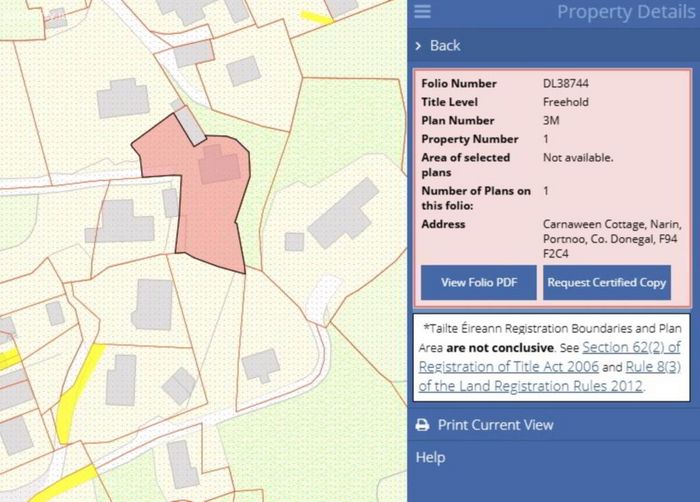This screenshot has width=700, height=502.
Task: Click the 'Not available.' area value
Action: pyautogui.click(x=578, y=158)
